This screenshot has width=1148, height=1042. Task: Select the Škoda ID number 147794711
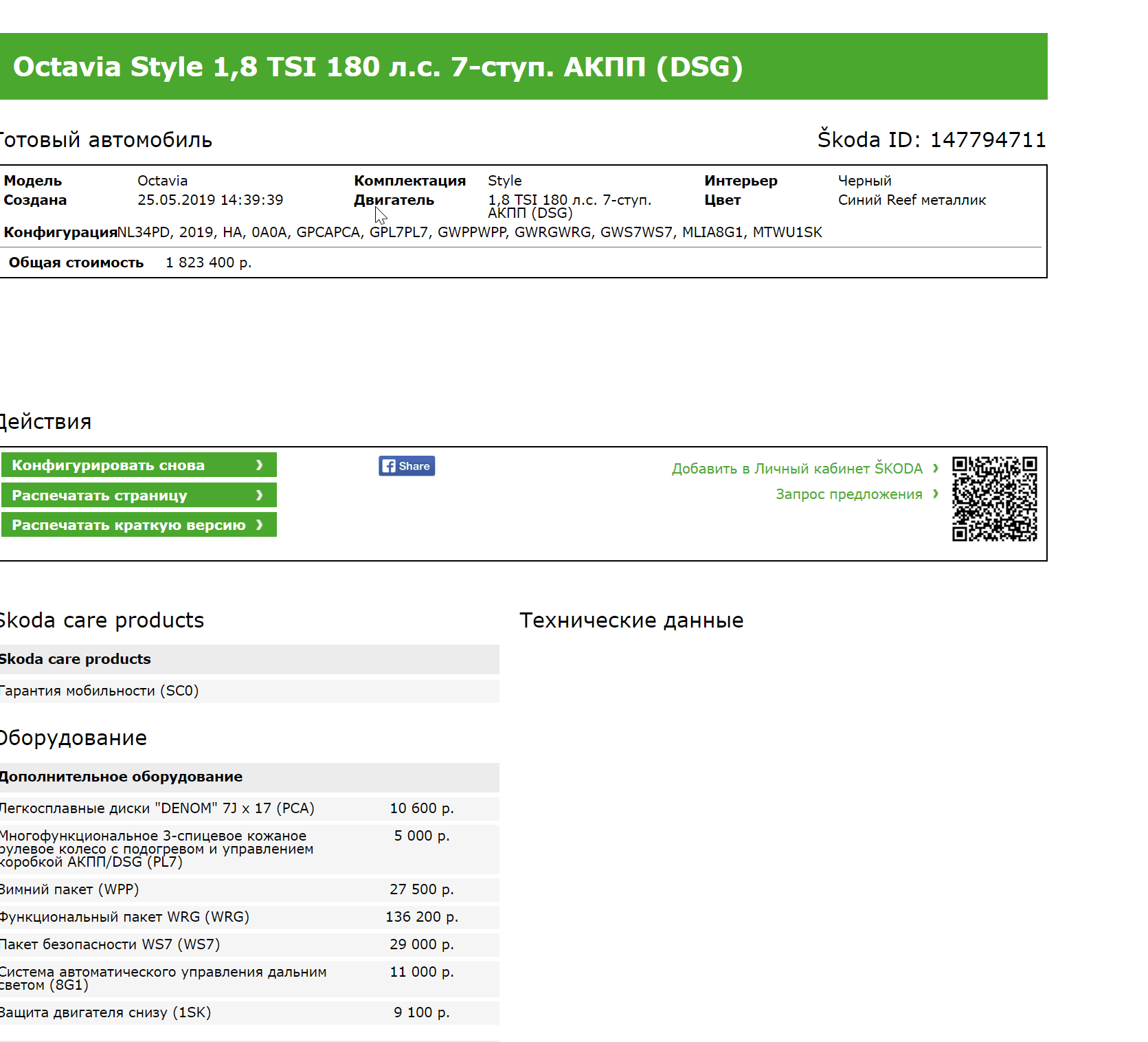(x=988, y=140)
